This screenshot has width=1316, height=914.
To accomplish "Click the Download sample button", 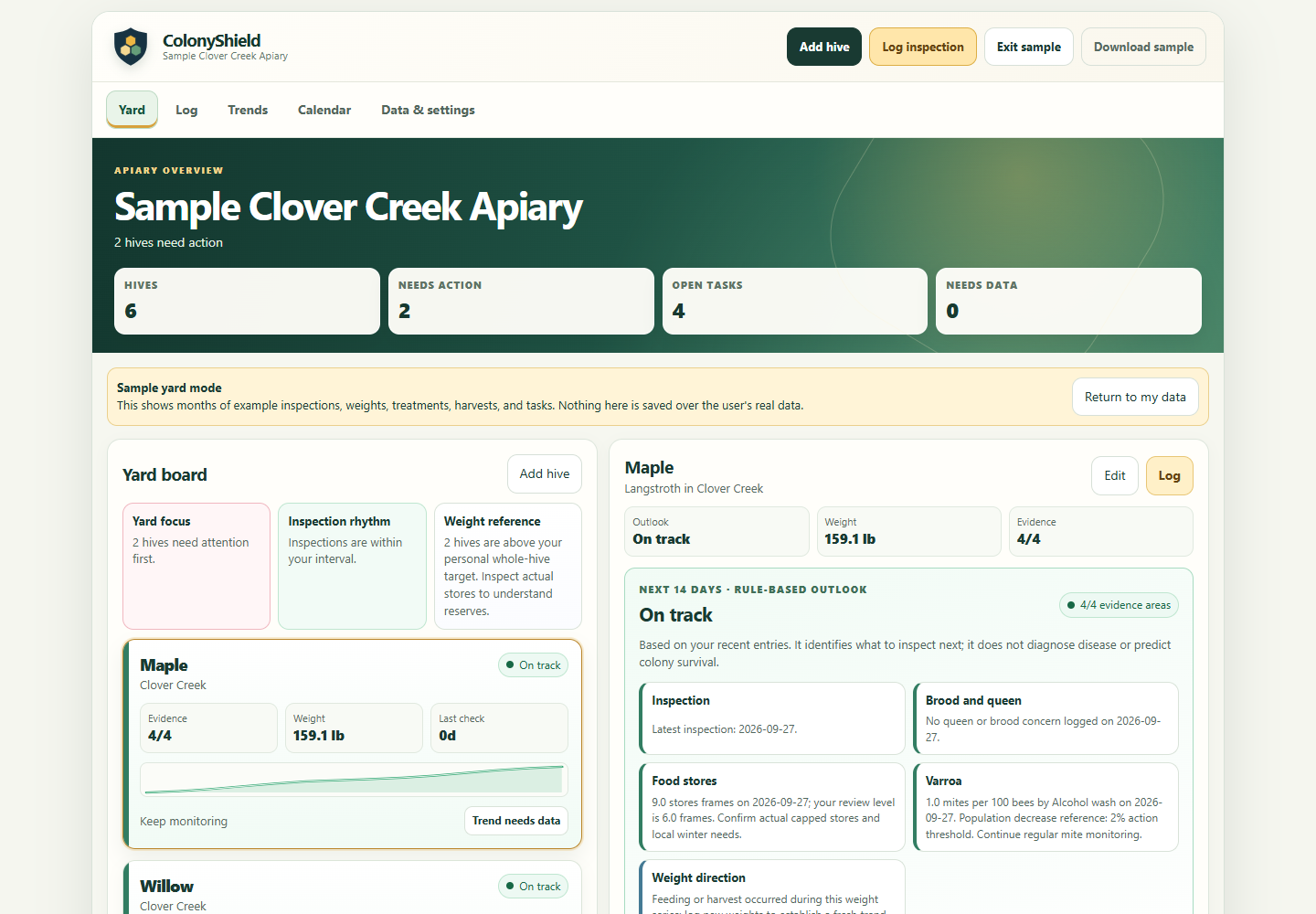I will click(x=1143, y=47).
